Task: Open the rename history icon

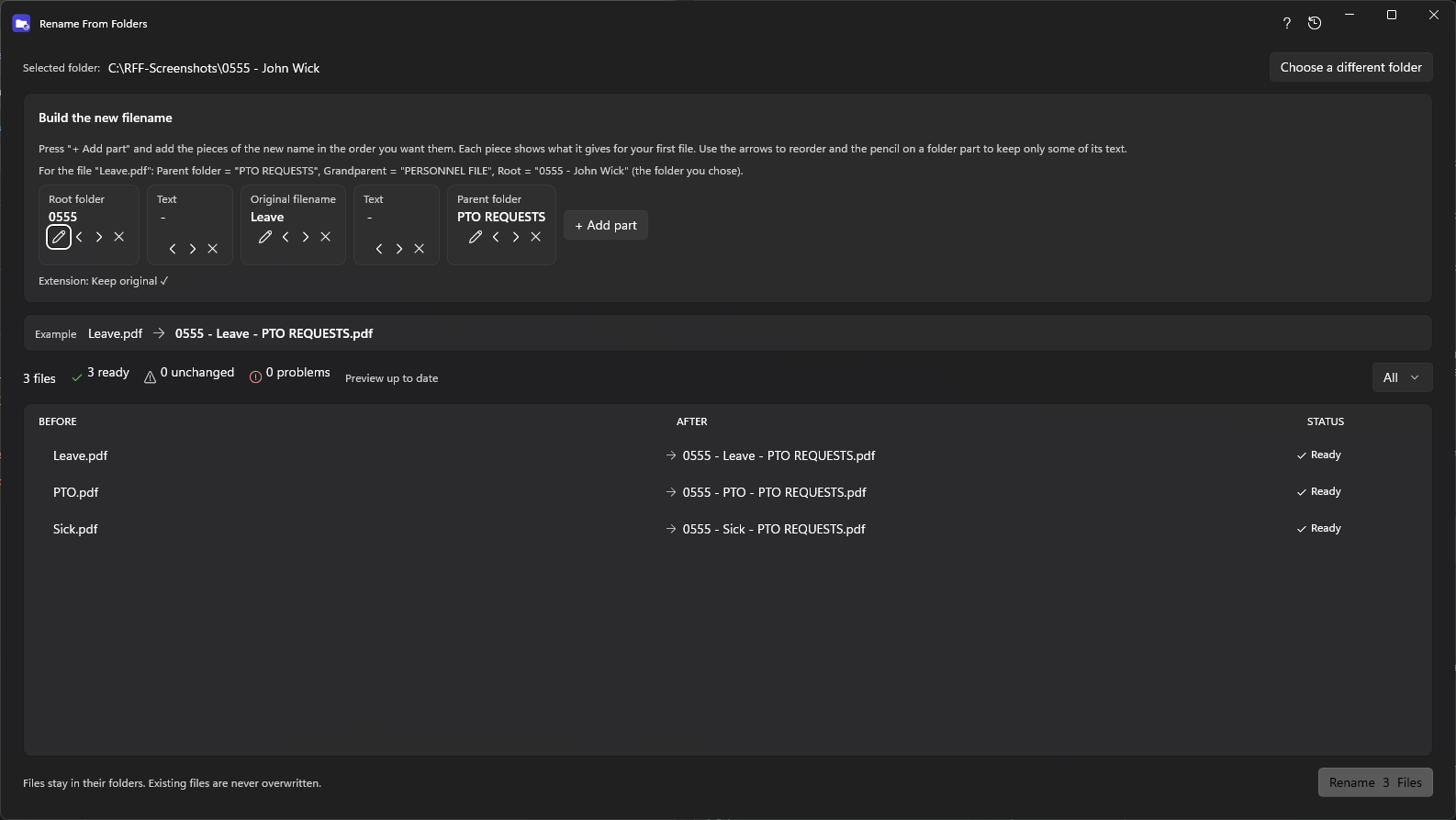Action: click(x=1315, y=24)
